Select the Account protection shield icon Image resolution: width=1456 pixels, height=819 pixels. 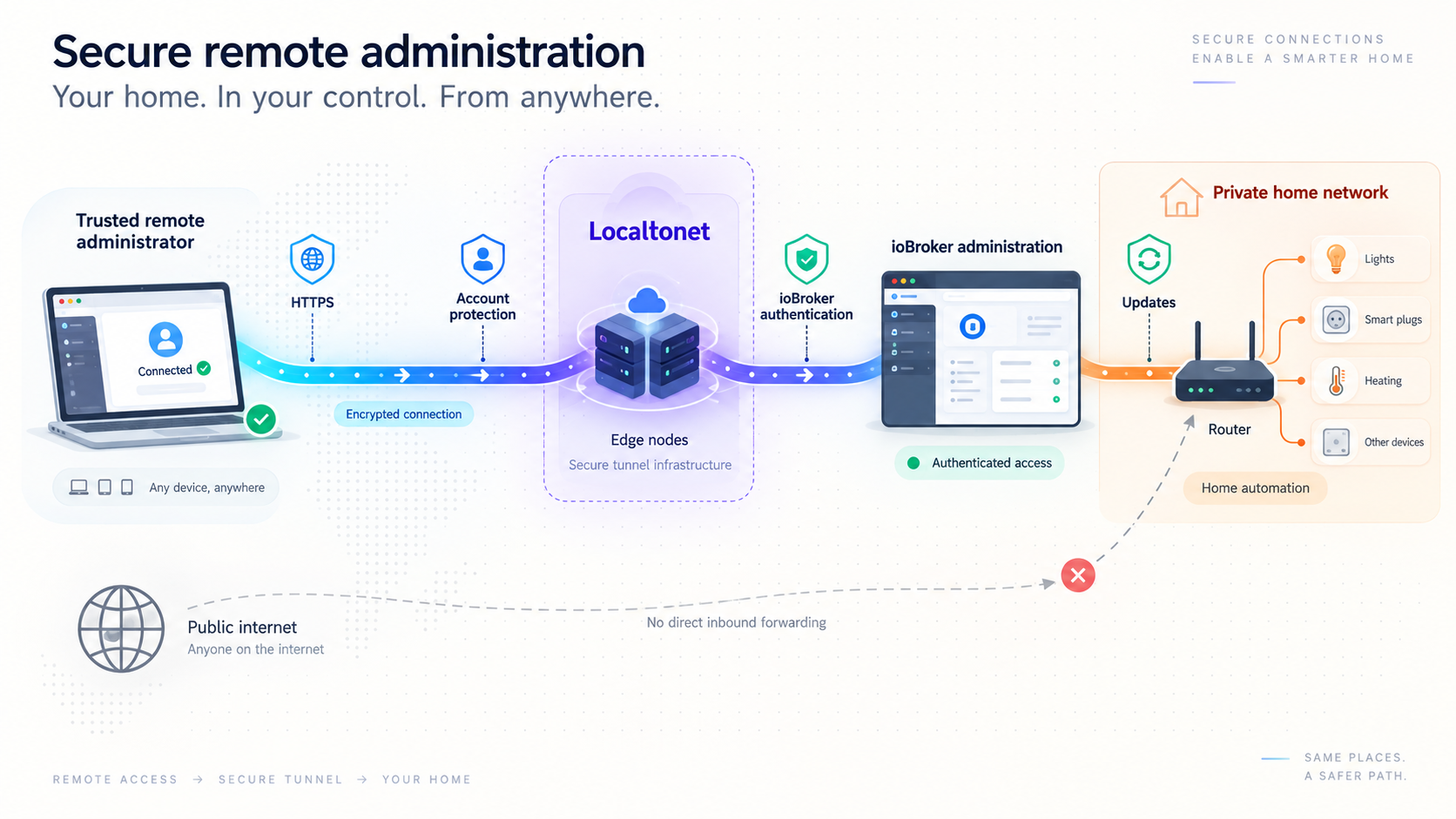pos(482,259)
